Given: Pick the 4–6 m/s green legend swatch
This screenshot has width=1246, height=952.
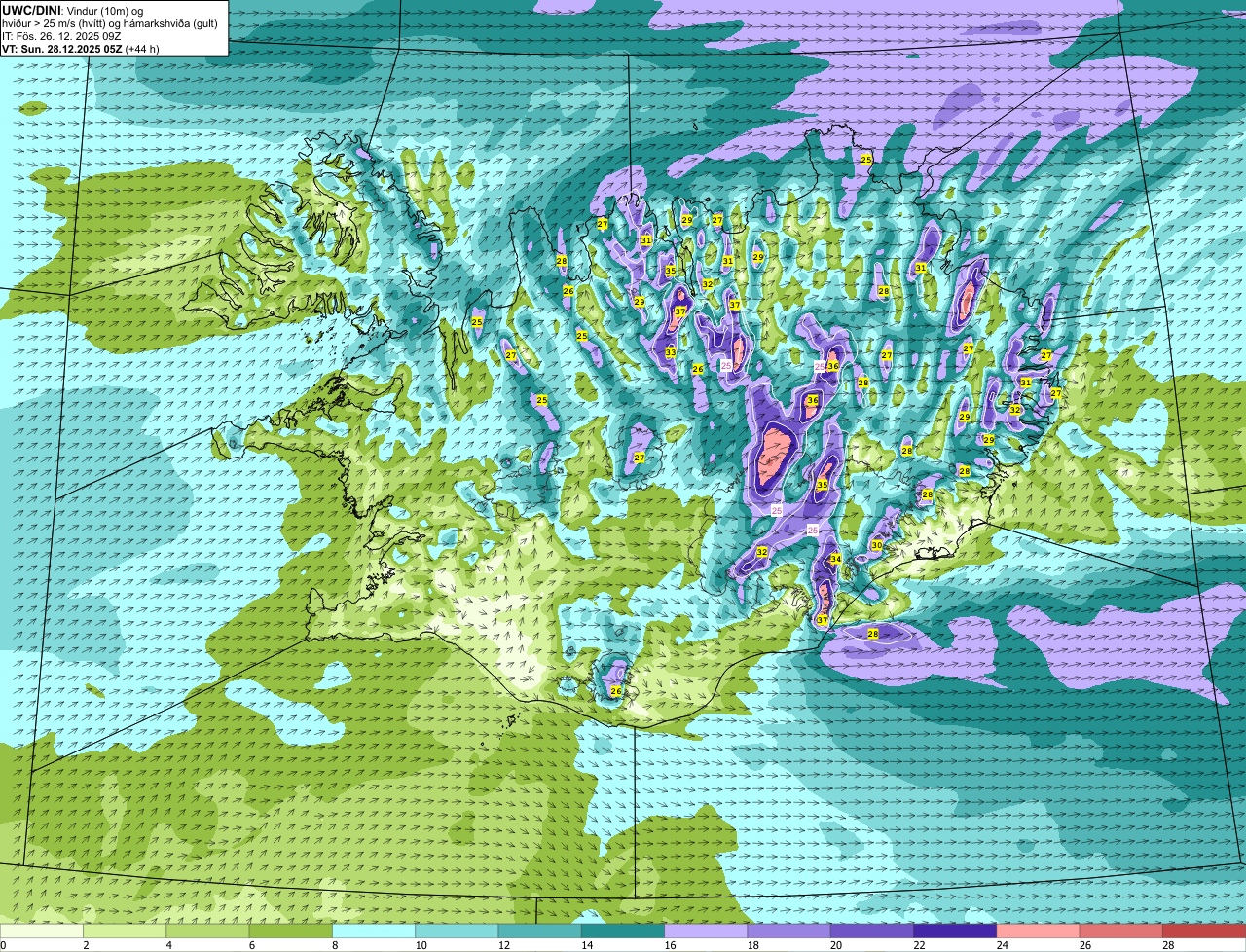Looking at the screenshot, I should (207, 932).
